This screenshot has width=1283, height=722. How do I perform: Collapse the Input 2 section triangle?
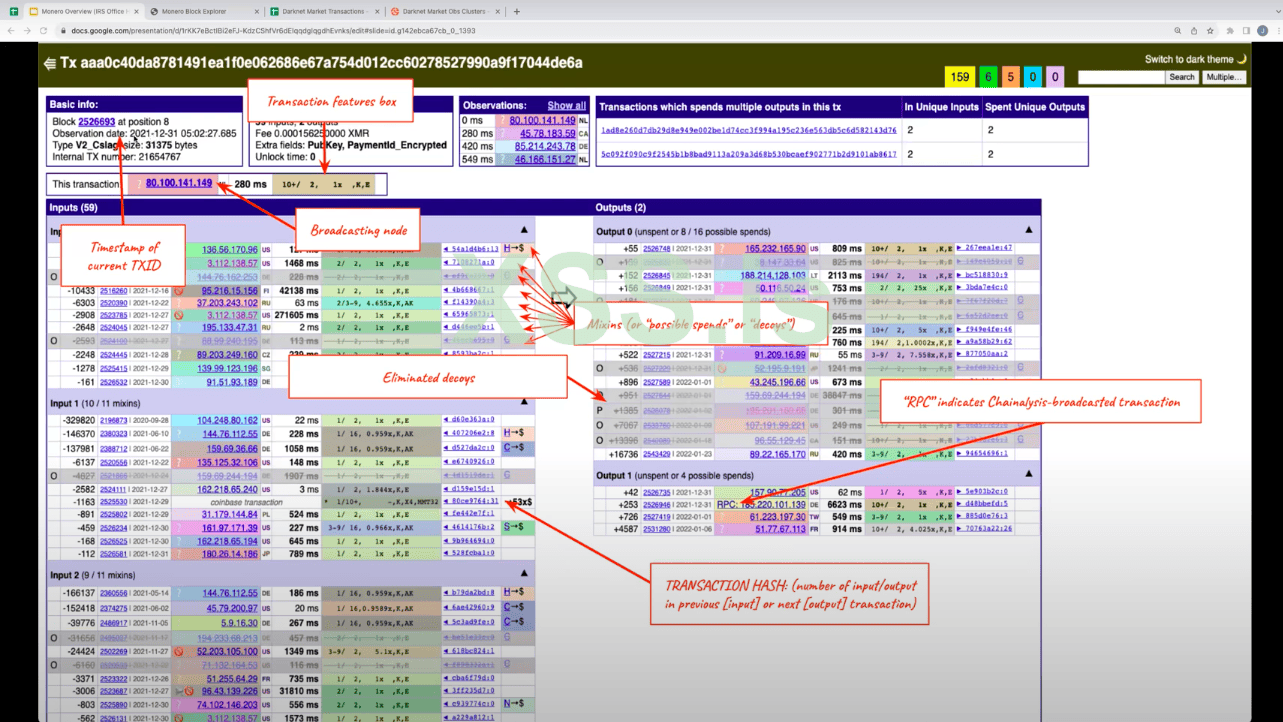point(524,574)
